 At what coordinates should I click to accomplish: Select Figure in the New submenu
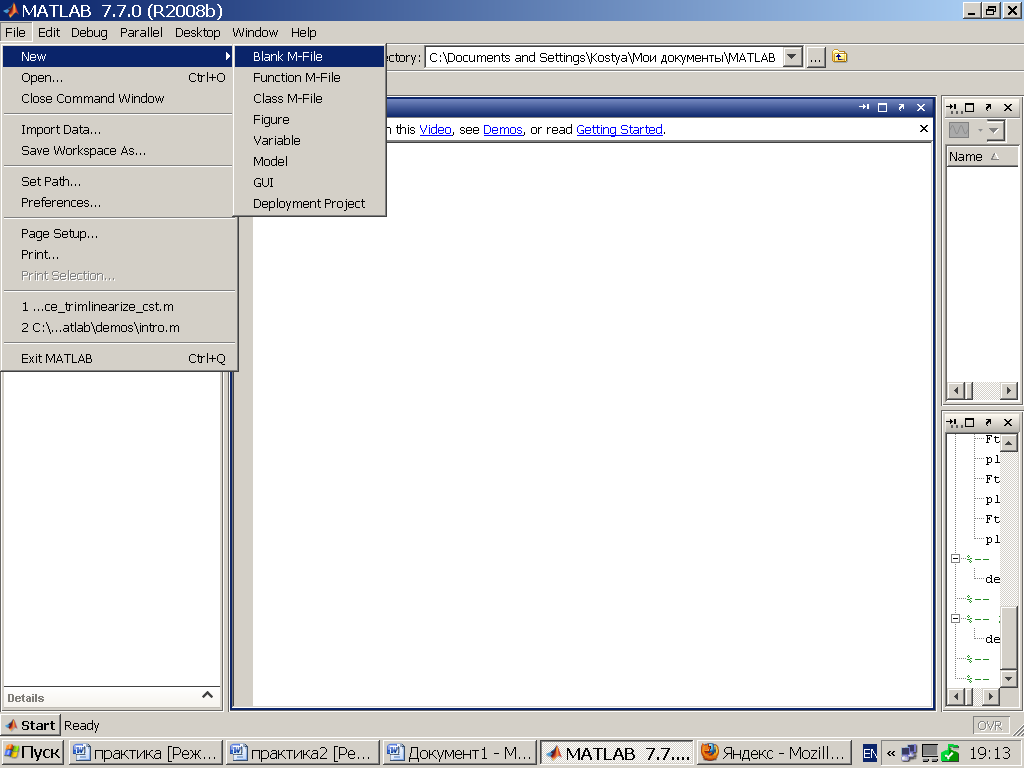[x=310, y=120]
